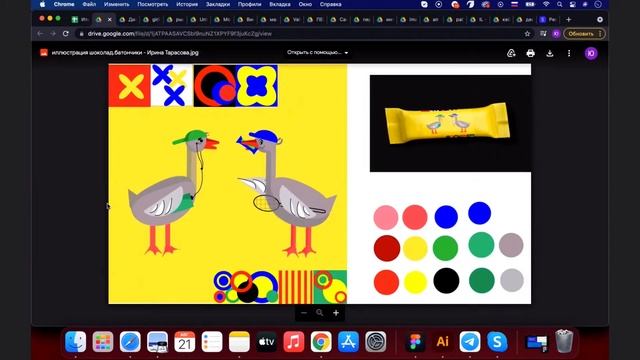
Task: Click the goose wearing the green cap
Action: point(173,192)
